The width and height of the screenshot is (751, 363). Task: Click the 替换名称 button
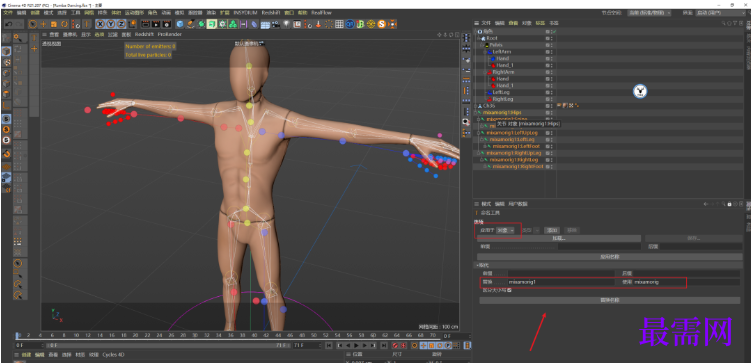click(x=610, y=300)
